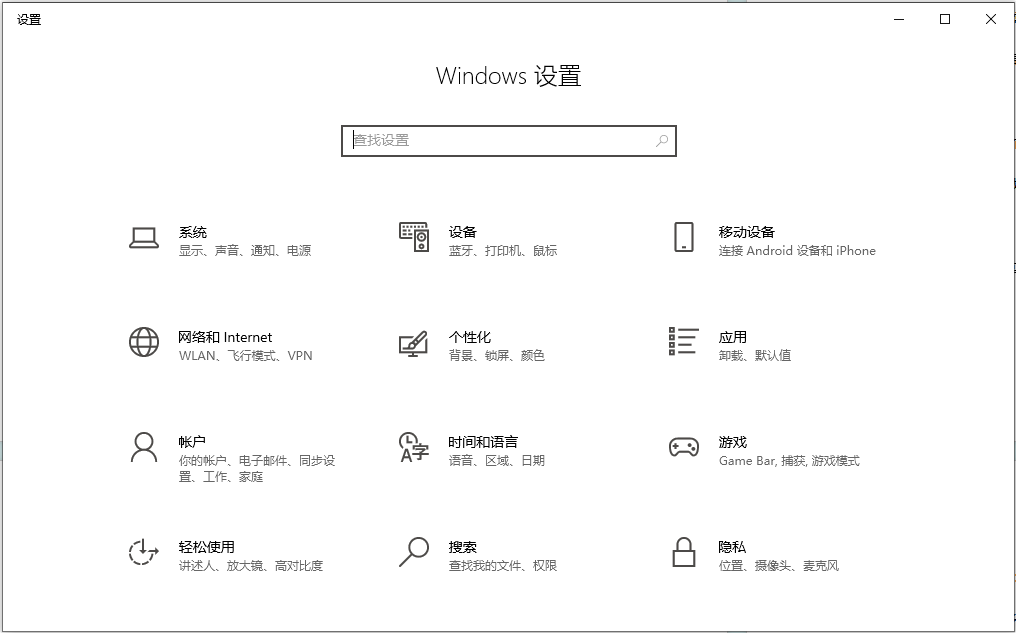Click the 设置 window title text
This screenshot has width=1016, height=633.
pyautogui.click(x=29, y=19)
